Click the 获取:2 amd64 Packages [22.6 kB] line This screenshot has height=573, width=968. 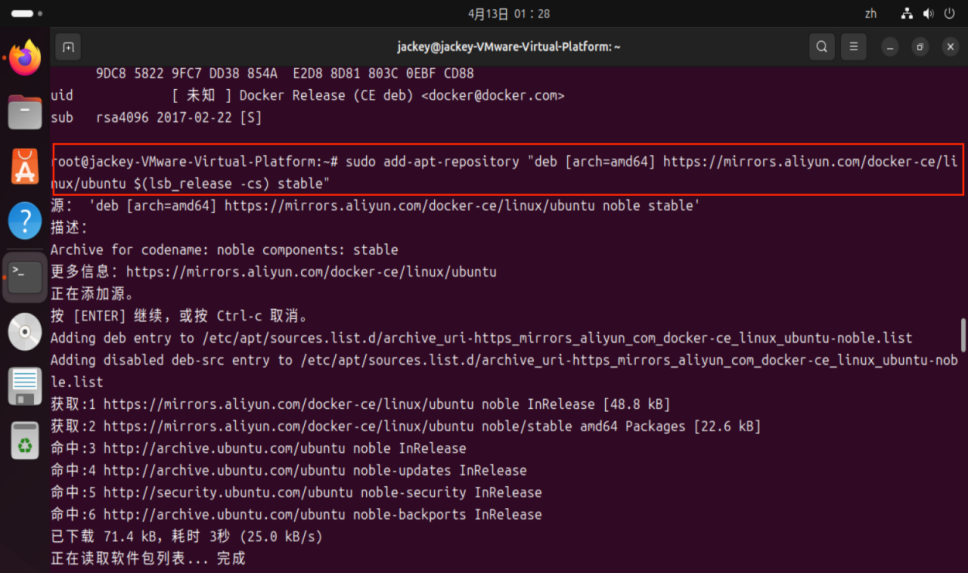click(406, 427)
